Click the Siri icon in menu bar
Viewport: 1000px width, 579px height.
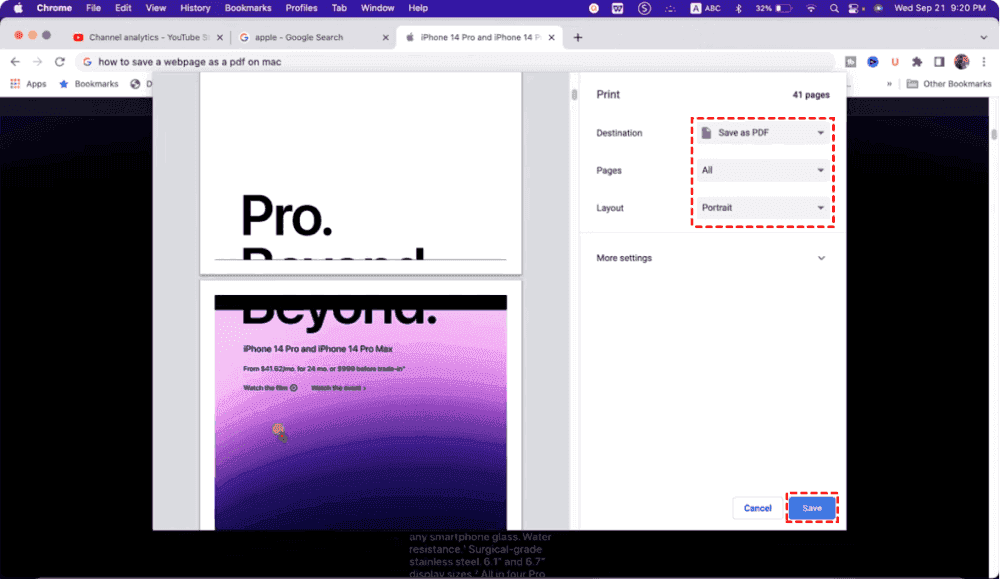[879, 8]
